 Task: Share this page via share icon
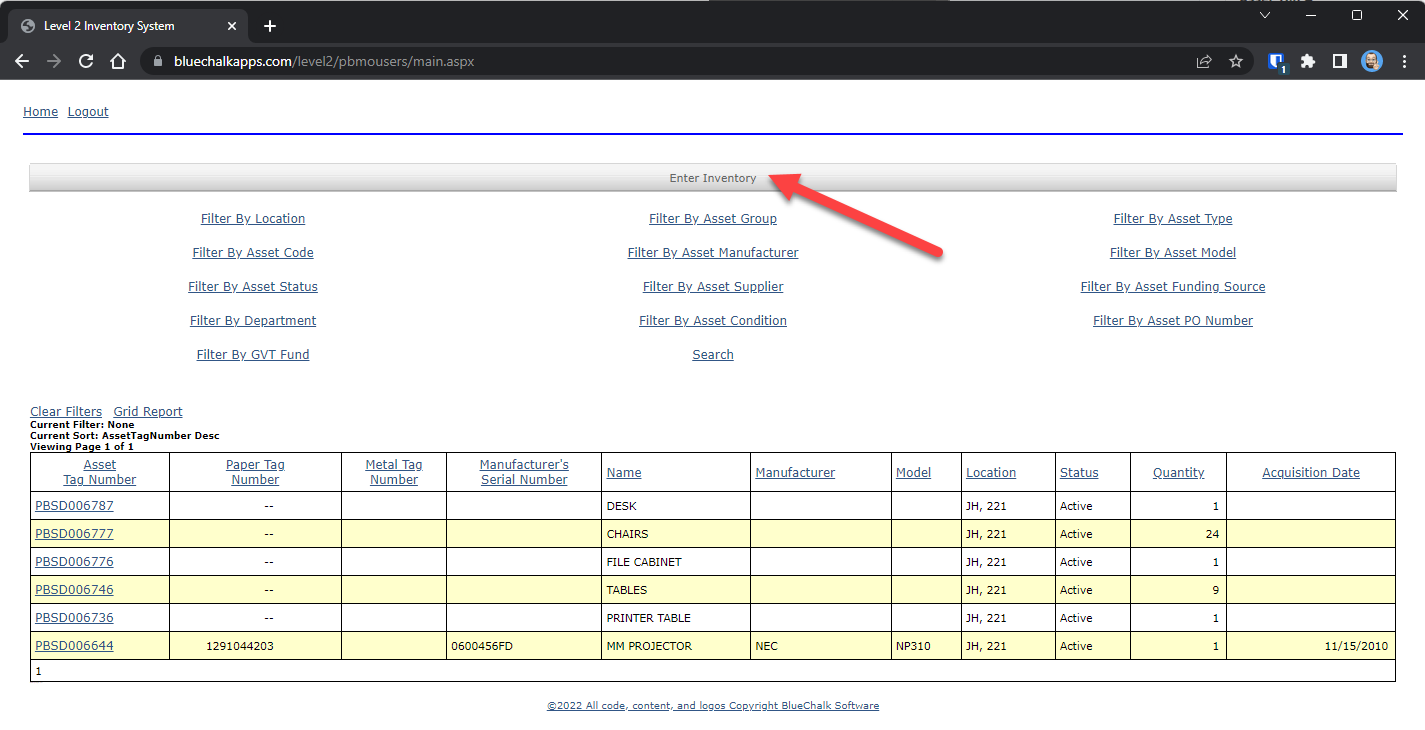(x=1204, y=61)
